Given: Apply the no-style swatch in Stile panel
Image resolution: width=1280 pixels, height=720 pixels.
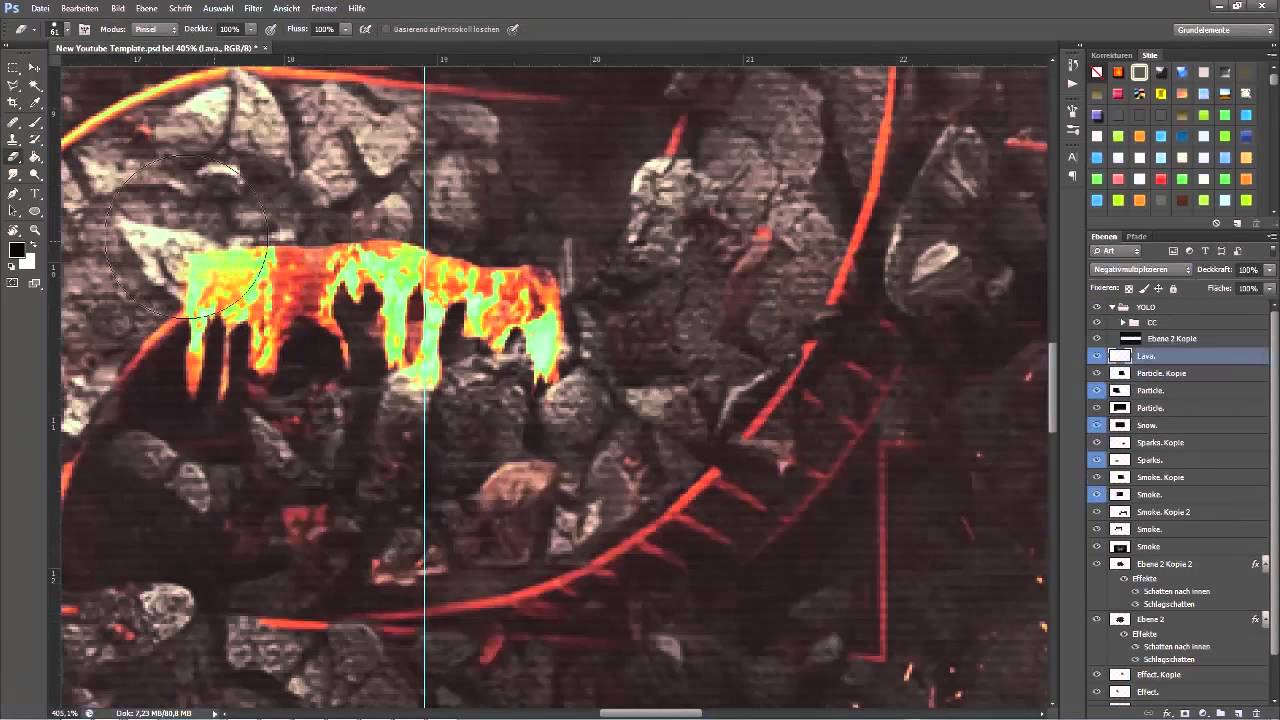Looking at the screenshot, I should 1097,73.
